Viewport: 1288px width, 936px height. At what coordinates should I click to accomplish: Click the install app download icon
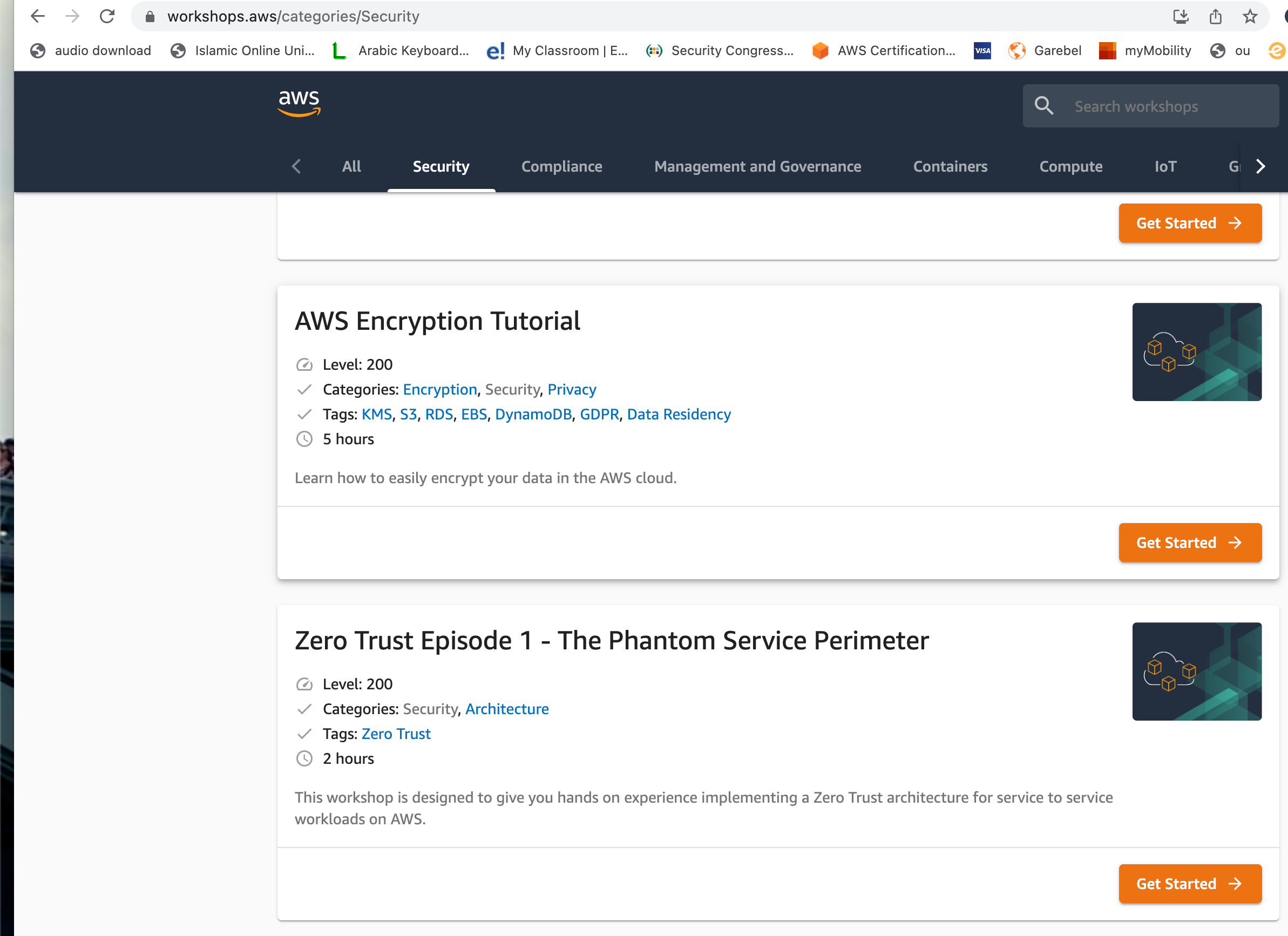pyautogui.click(x=1180, y=17)
